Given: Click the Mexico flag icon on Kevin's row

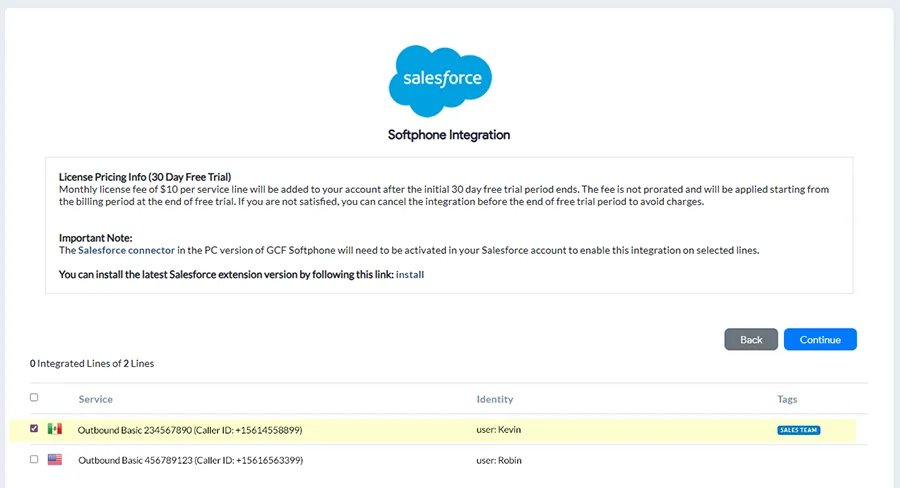Looking at the screenshot, I should pos(55,429).
